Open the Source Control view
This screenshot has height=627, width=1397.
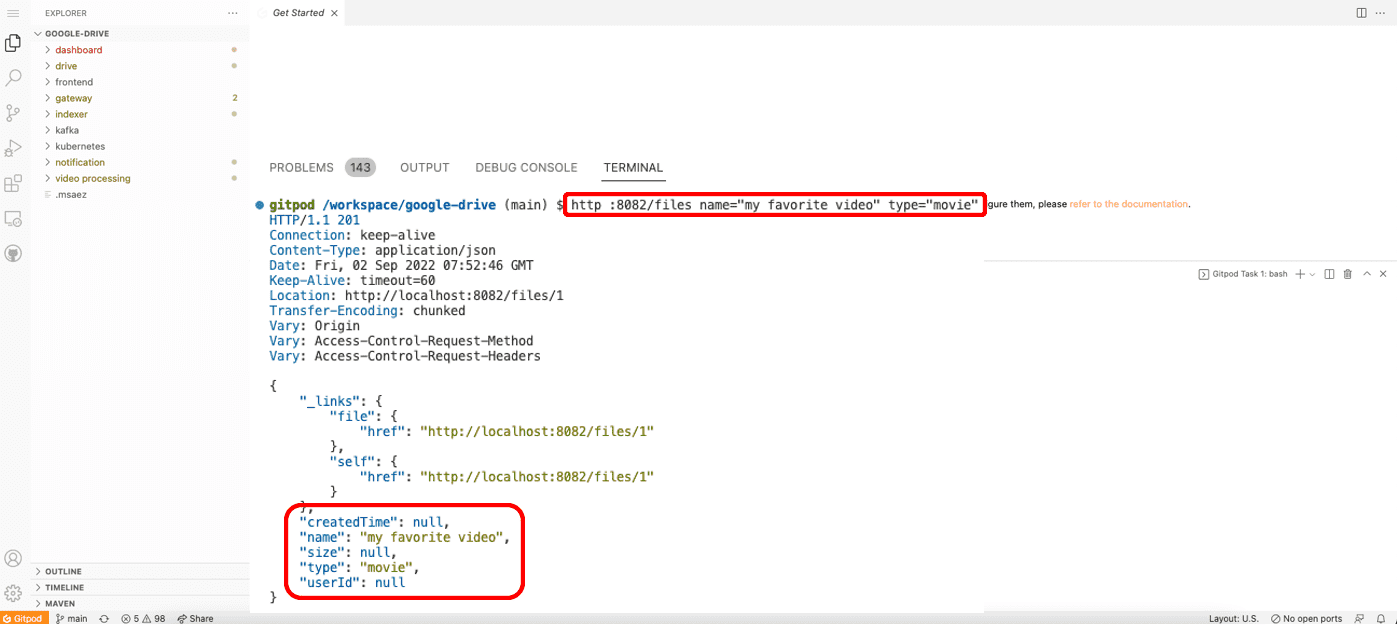click(13, 113)
